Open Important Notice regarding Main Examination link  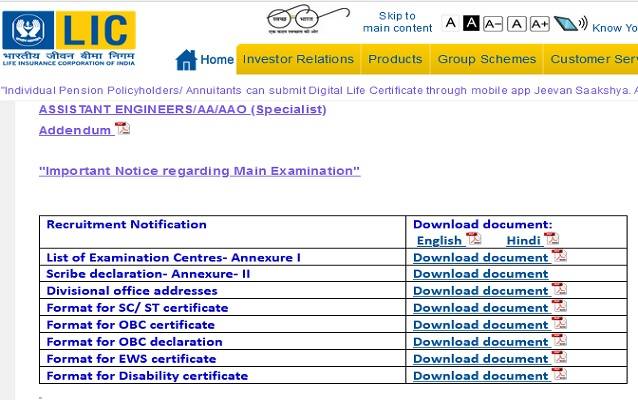[x=199, y=171]
